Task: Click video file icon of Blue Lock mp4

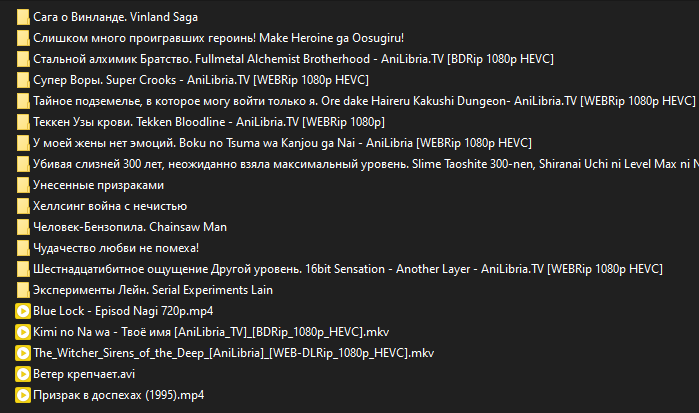Action: point(23,311)
